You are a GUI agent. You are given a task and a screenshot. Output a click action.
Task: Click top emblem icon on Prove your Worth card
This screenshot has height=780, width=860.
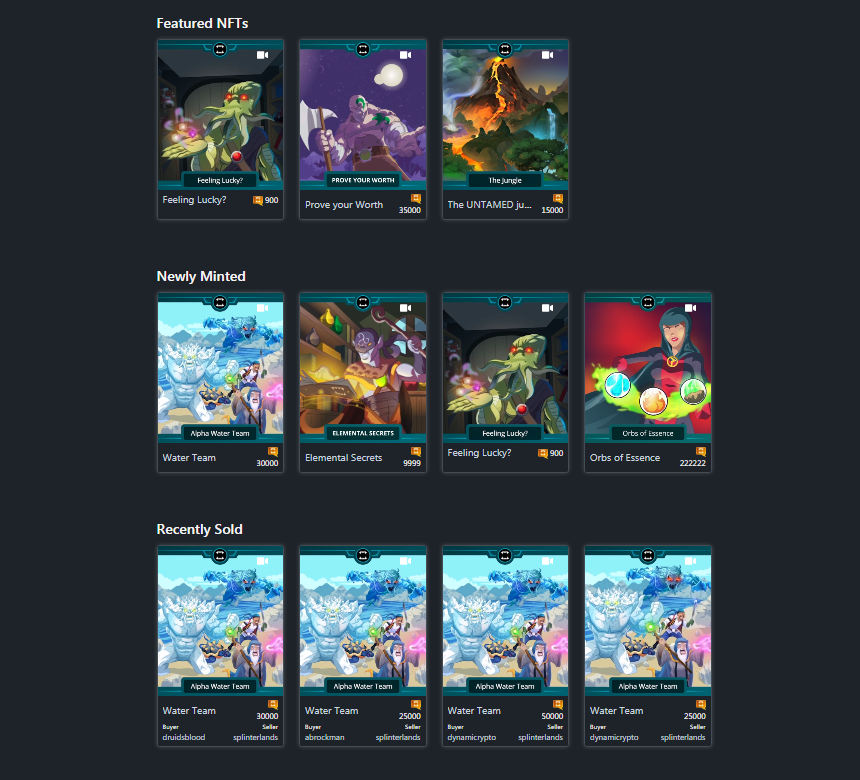click(x=363, y=49)
